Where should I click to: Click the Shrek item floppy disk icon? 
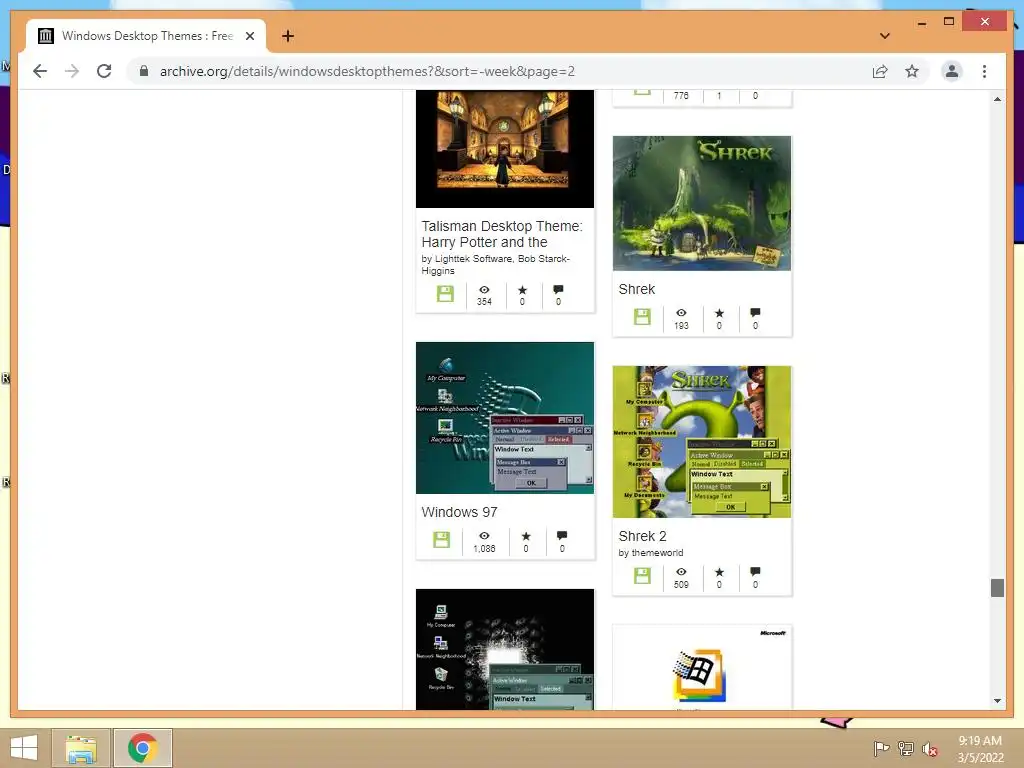coord(642,317)
